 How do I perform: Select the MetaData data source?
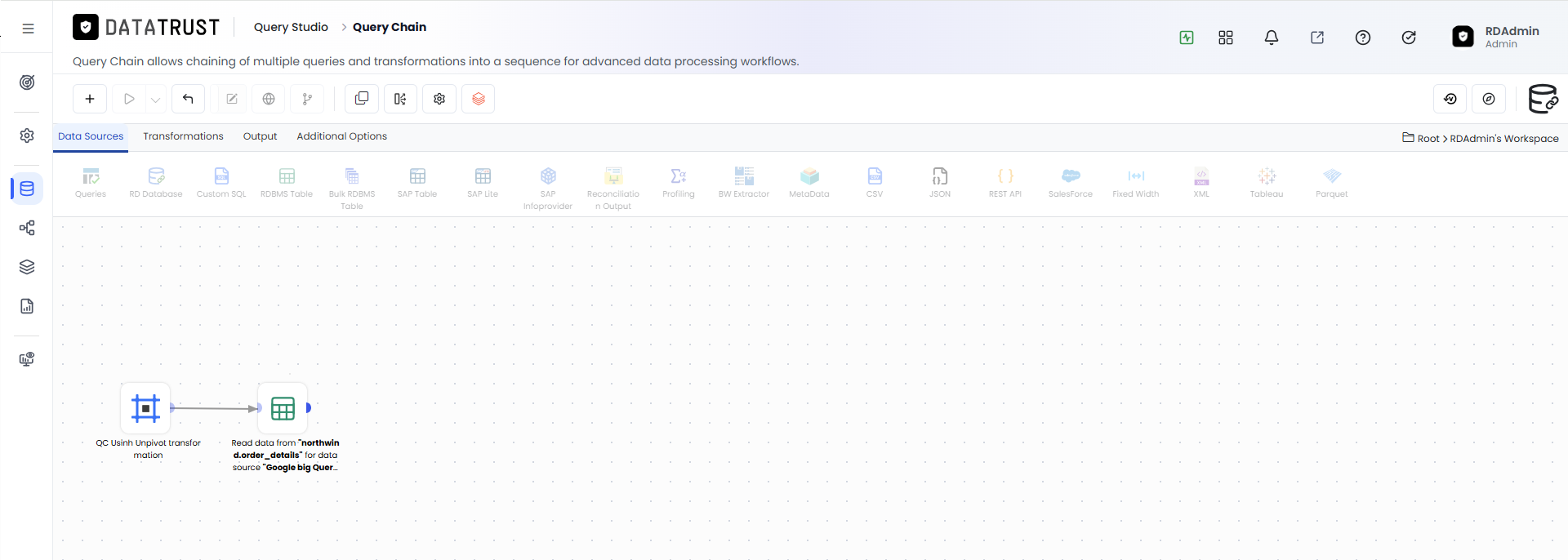tap(809, 183)
